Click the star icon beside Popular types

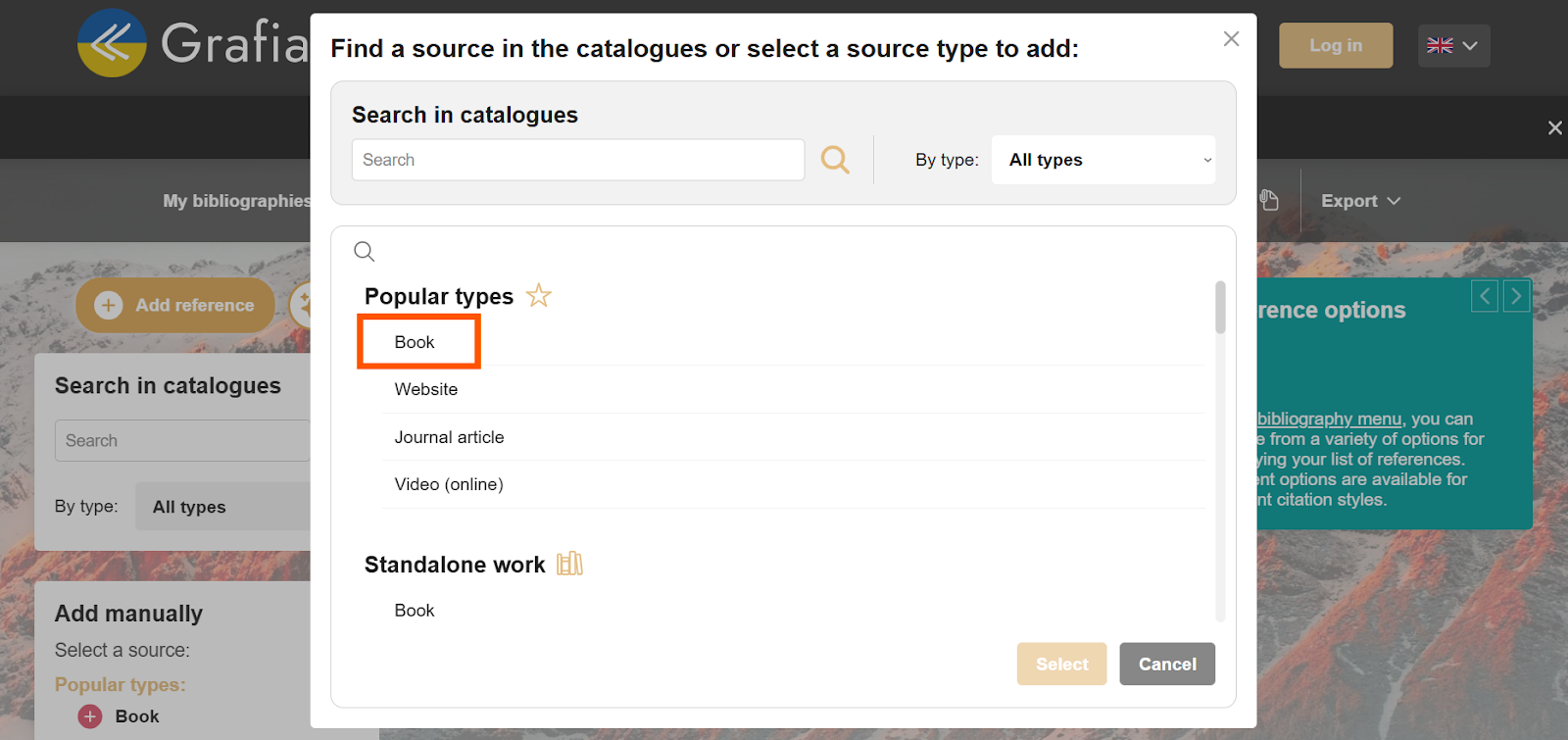point(538,296)
